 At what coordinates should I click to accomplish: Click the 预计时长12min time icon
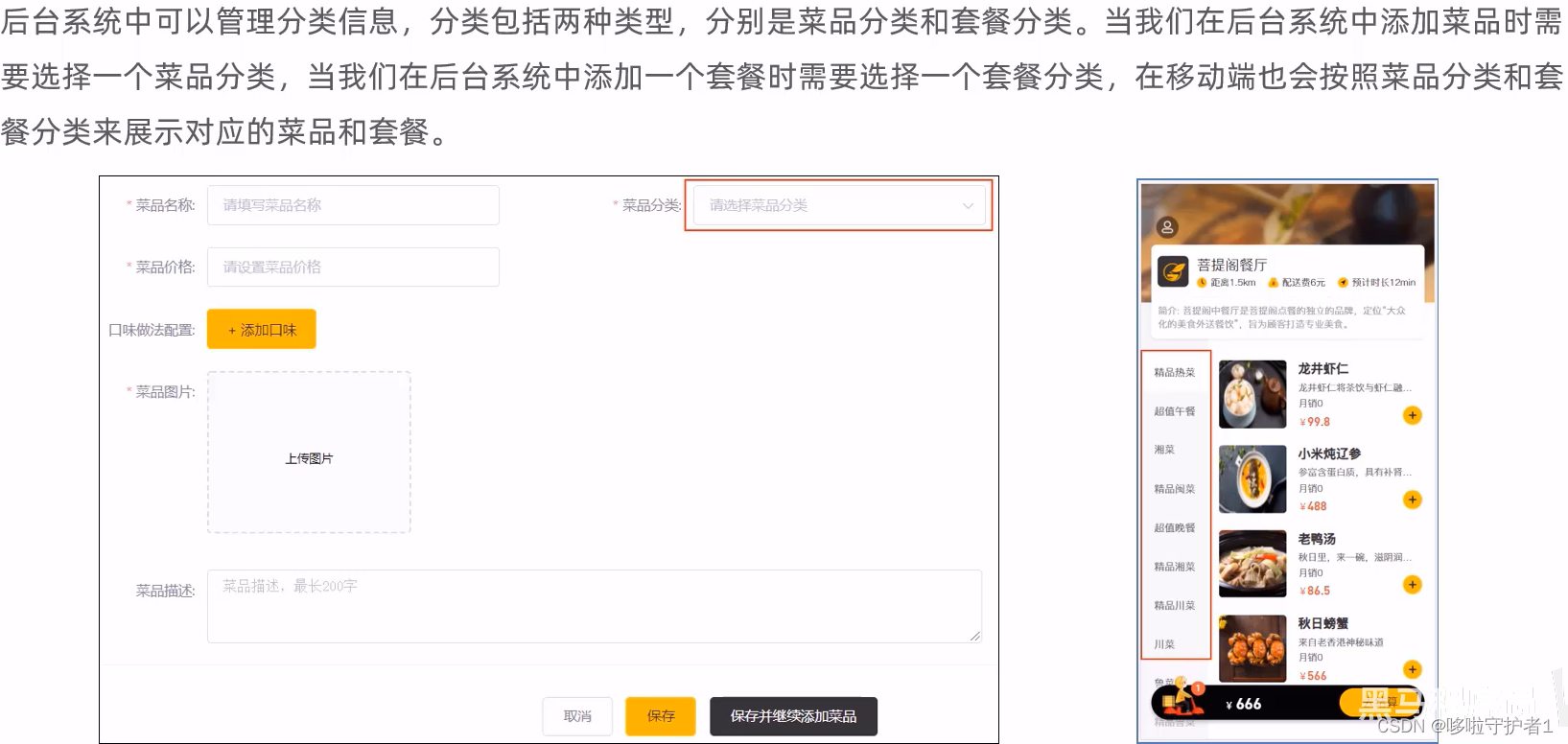1344,283
